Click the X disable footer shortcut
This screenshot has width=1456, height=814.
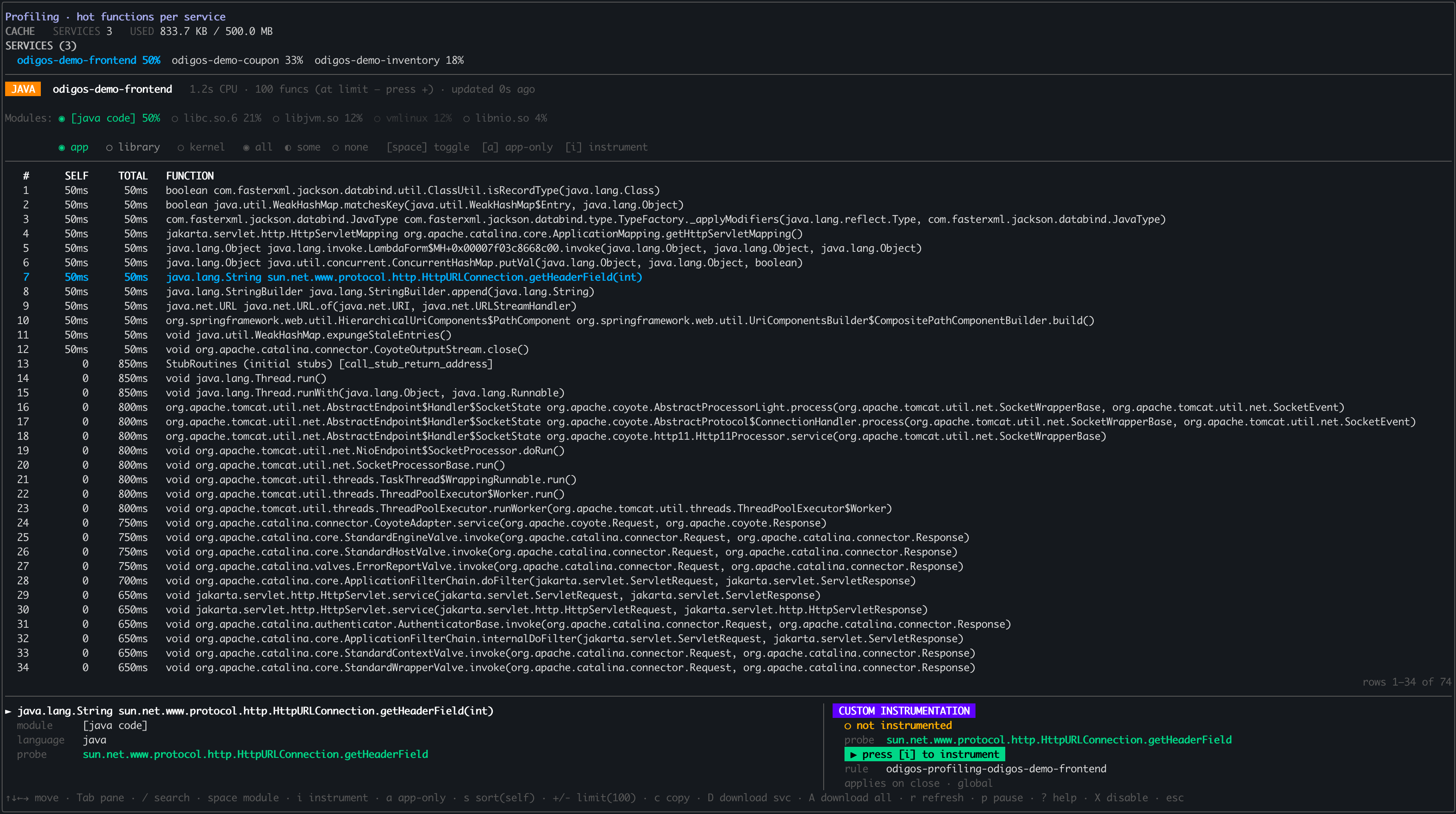click(x=1121, y=797)
